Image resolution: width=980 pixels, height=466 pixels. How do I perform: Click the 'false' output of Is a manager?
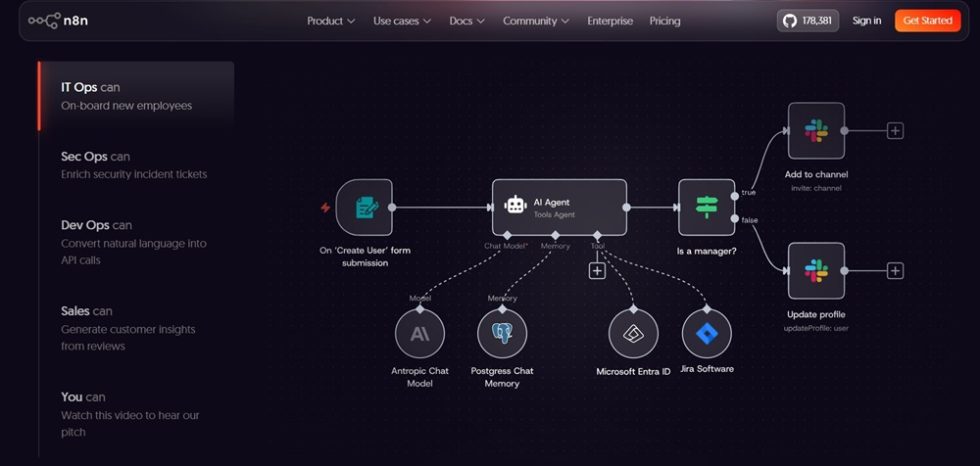pyautogui.click(x=735, y=218)
